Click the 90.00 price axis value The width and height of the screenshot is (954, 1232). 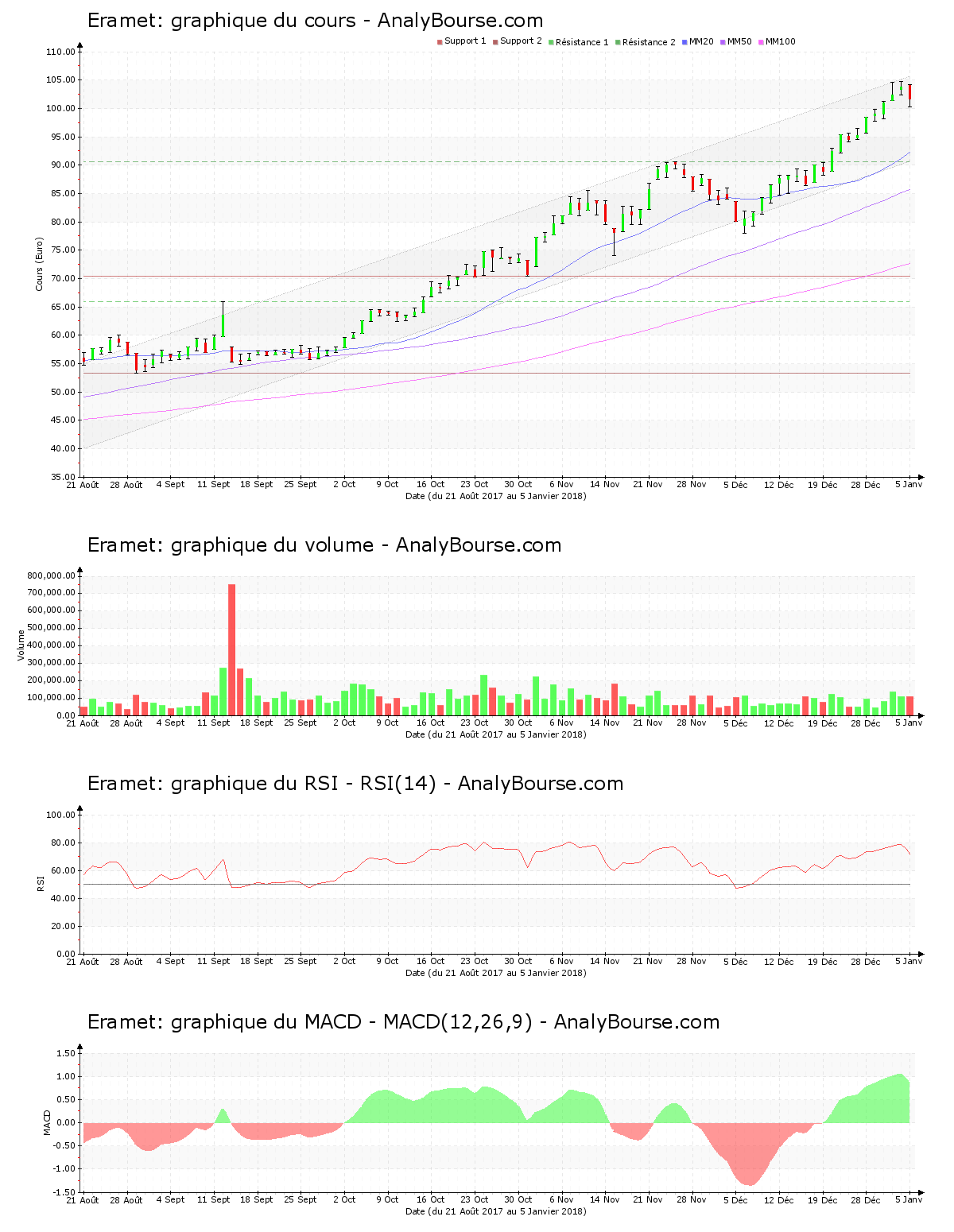pyautogui.click(x=63, y=165)
